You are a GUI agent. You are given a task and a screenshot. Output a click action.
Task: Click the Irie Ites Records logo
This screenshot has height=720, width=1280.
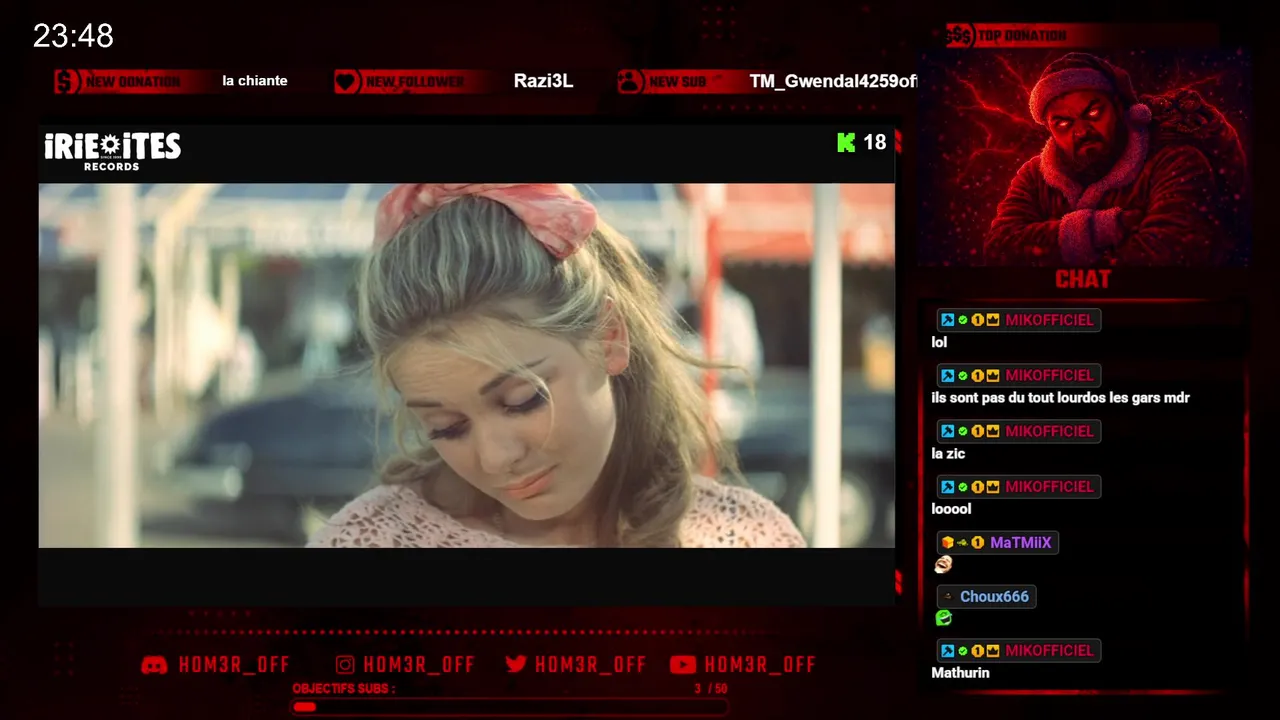coord(112,151)
